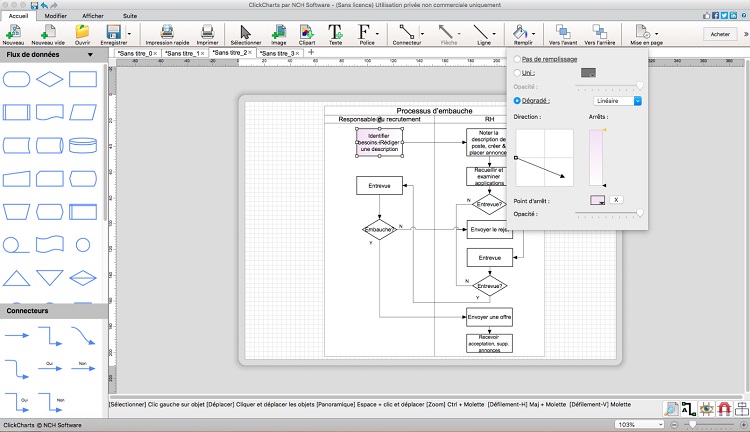The width and height of the screenshot is (750, 432).
Task: Select the Pas de remplissage radio button
Action: click(x=516, y=60)
